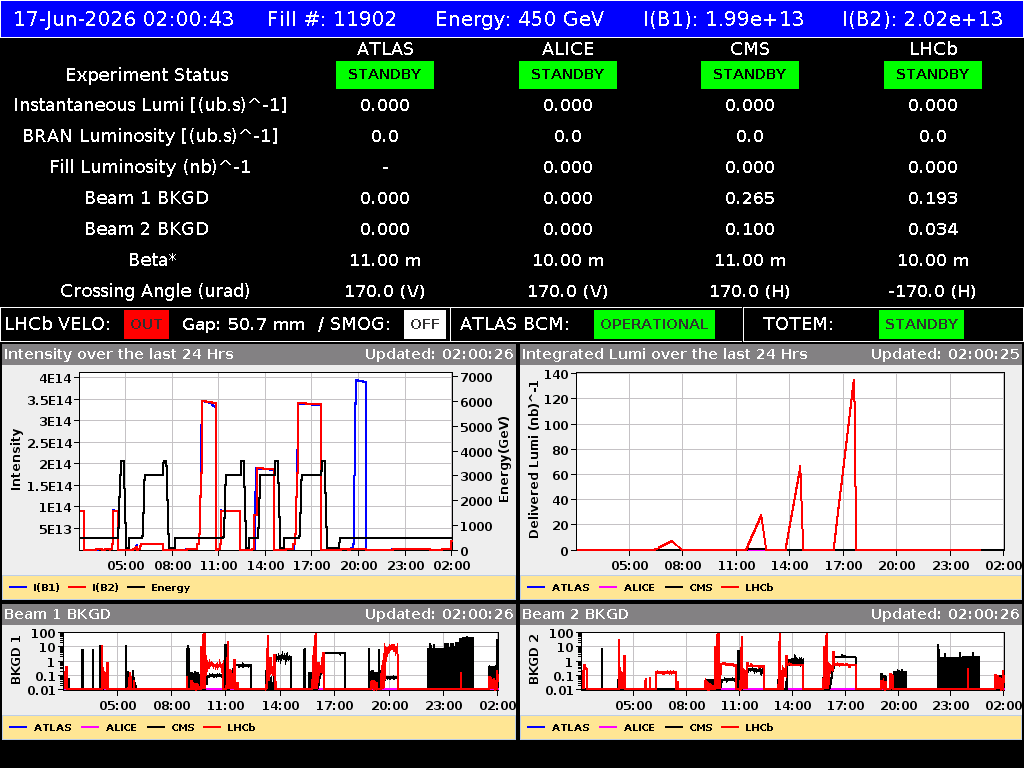This screenshot has width=1024, height=768.
Task: Click the Beam 1 BKGD panel title
Action: click(x=57, y=615)
